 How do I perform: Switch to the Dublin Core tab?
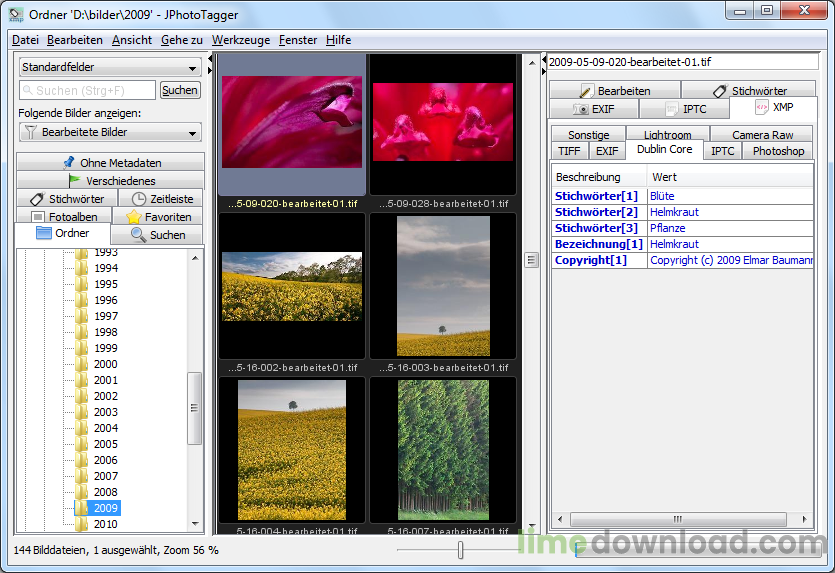[665, 149]
